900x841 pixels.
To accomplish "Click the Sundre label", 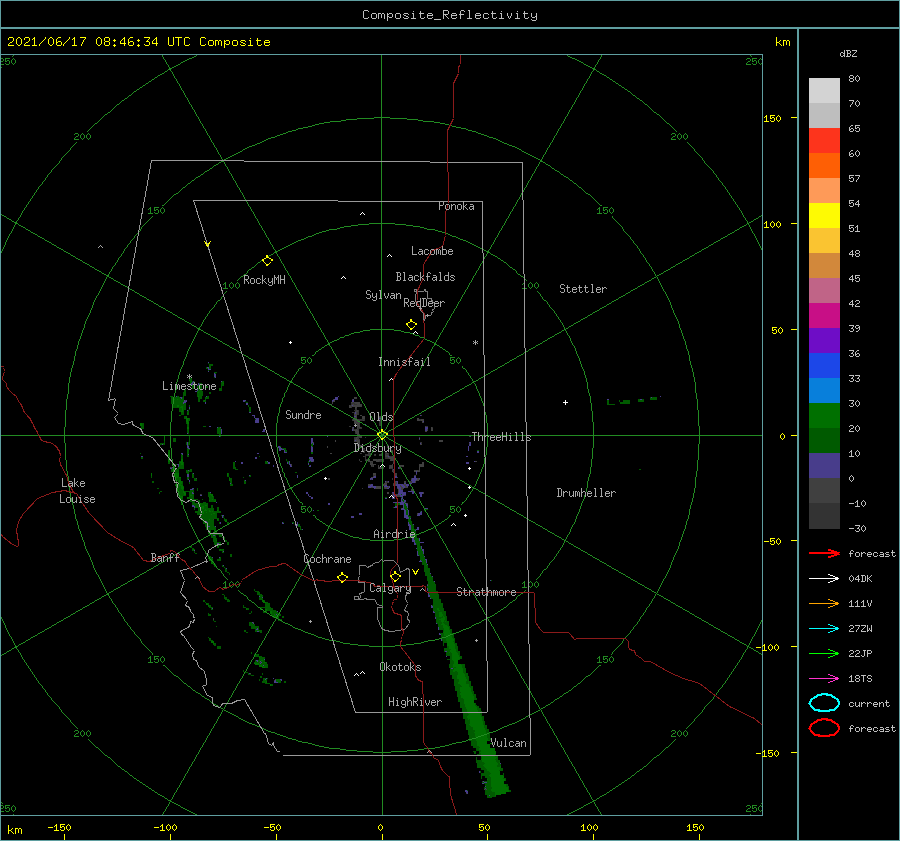I will (x=303, y=414).
